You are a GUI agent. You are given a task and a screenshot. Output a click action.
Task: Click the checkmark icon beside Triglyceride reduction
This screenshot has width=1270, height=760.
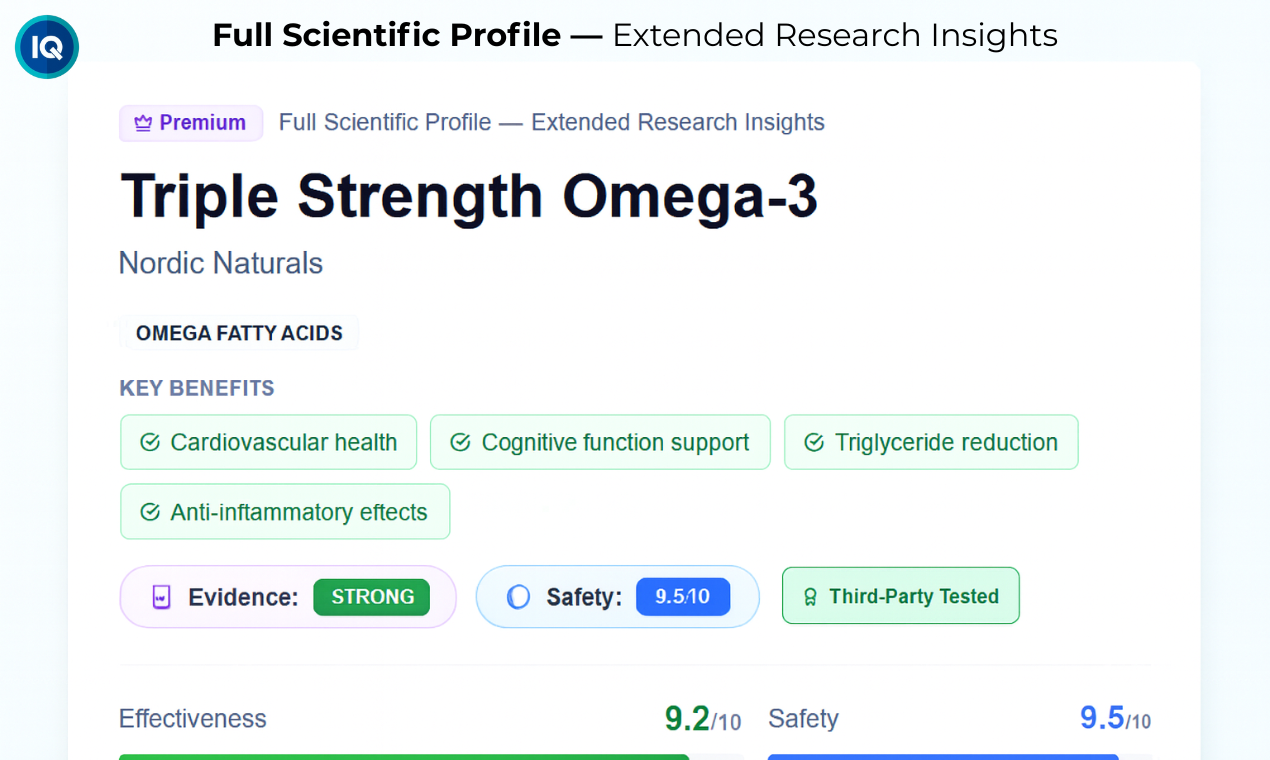815,442
